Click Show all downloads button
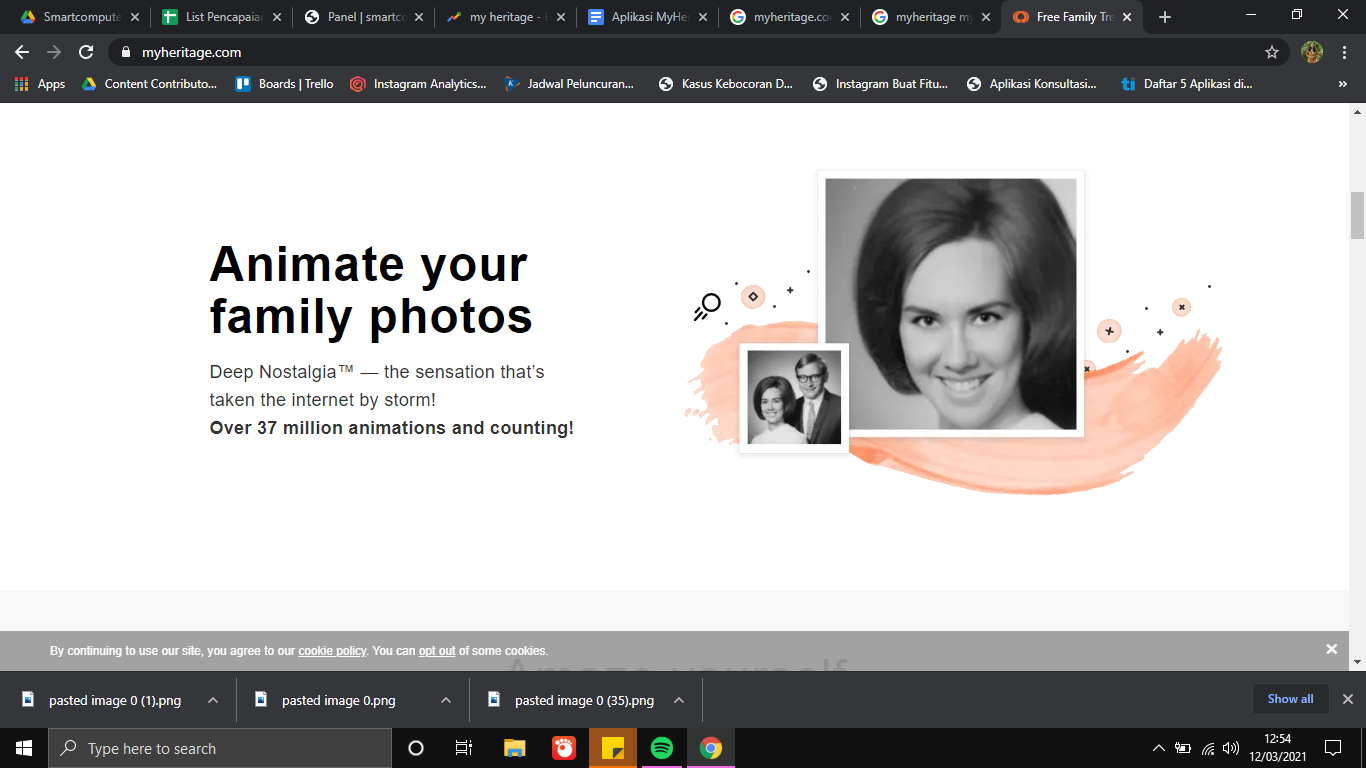The image size is (1366, 768). pyautogui.click(x=1290, y=699)
